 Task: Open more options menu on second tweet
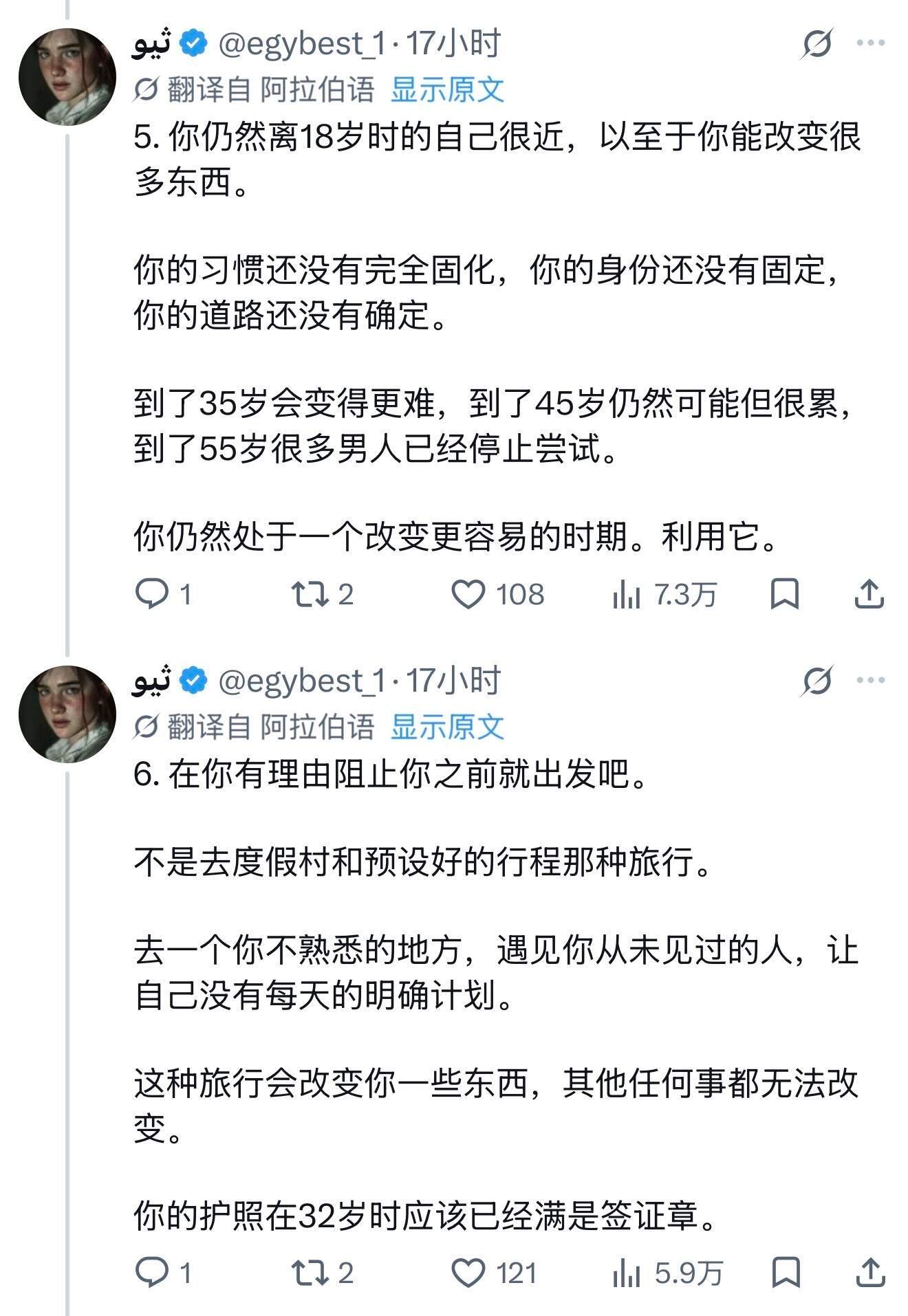tap(871, 680)
